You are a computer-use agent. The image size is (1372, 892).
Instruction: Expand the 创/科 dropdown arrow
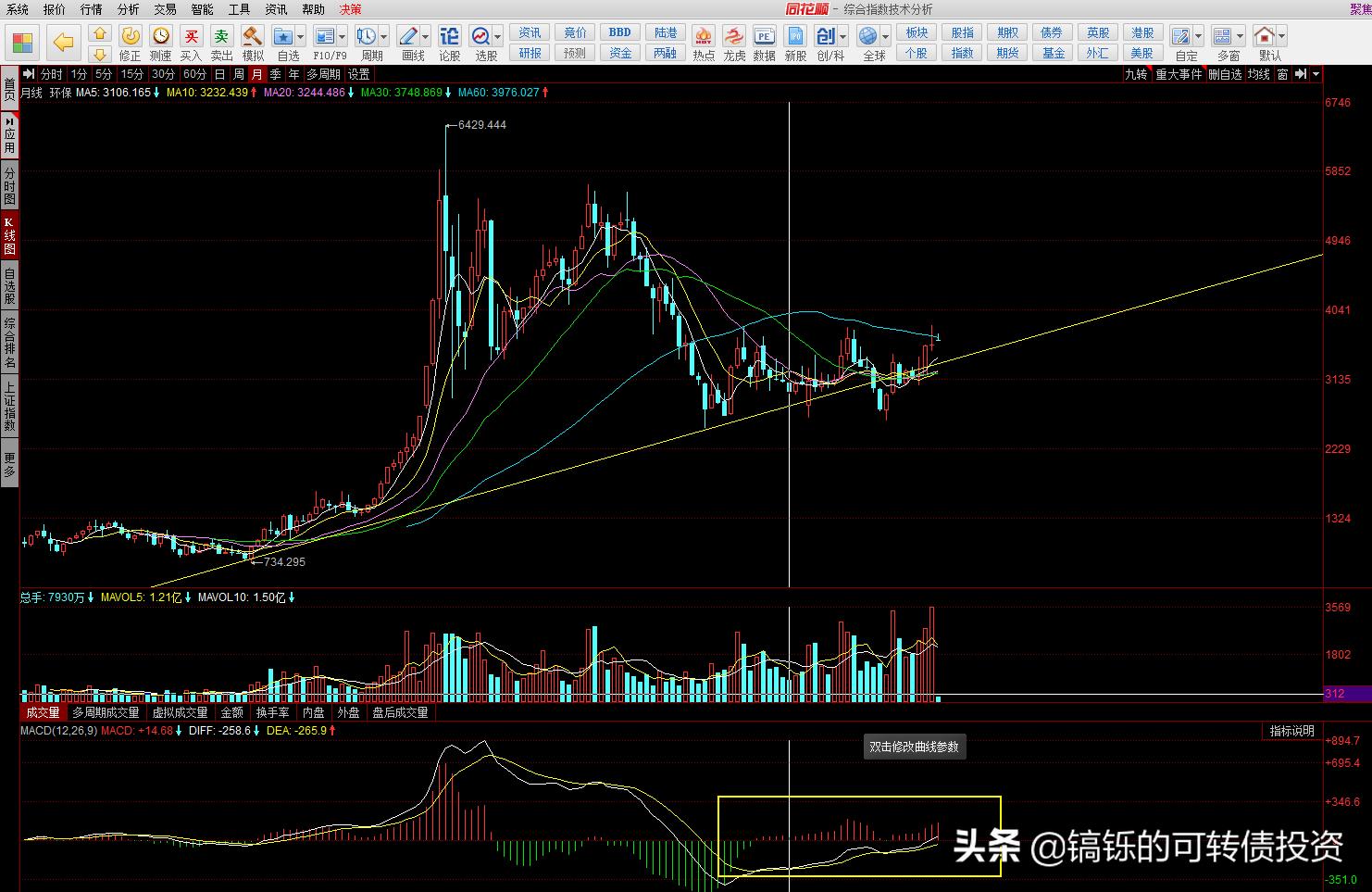click(842, 37)
